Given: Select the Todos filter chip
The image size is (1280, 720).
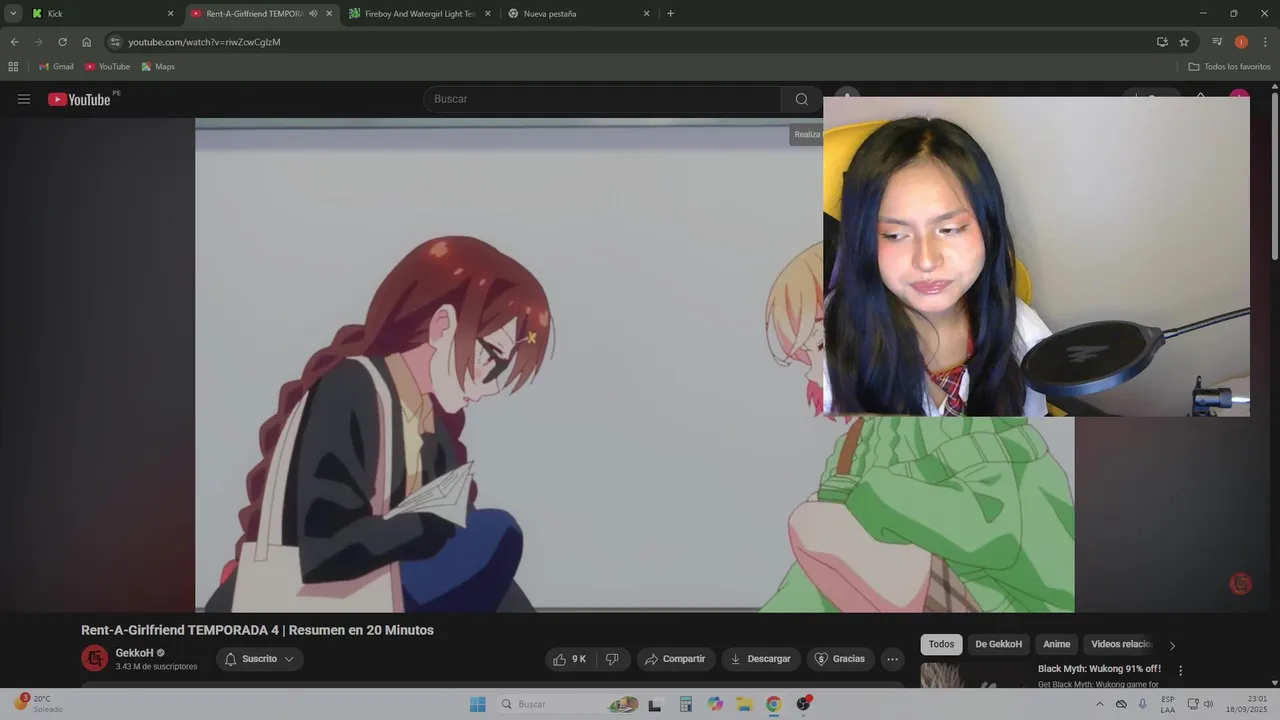Looking at the screenshot, I should [941, 644].
